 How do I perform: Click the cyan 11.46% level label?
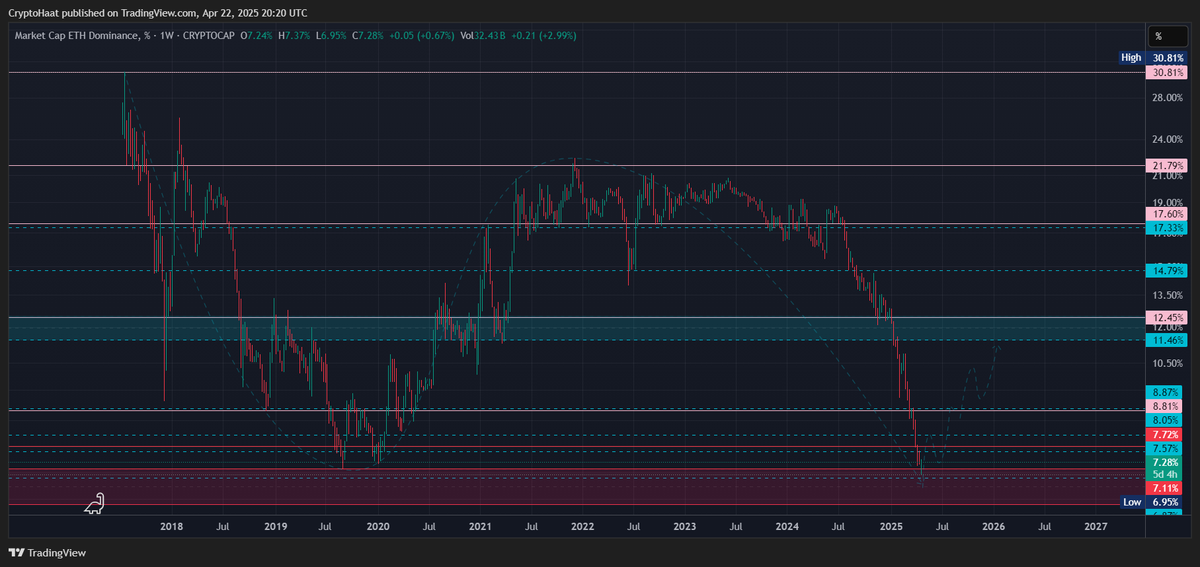point(1168,341)
